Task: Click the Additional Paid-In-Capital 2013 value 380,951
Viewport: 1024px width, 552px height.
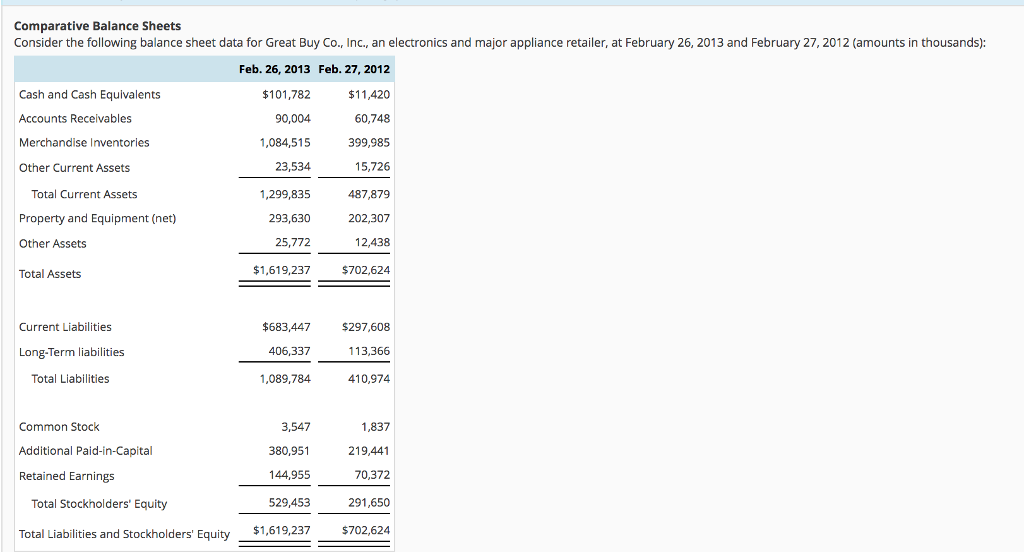Action: pyautogui.click(x=289, y=451)
